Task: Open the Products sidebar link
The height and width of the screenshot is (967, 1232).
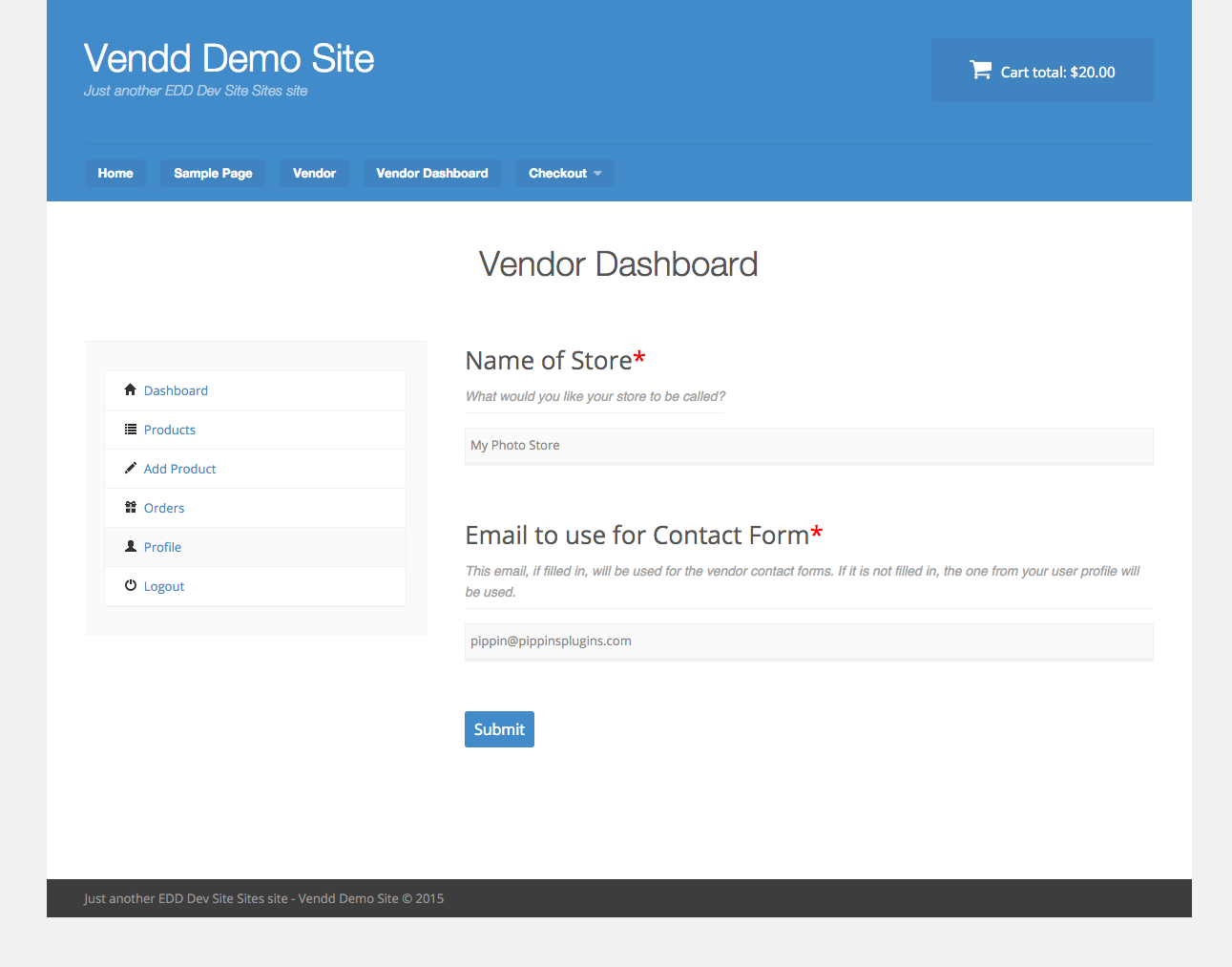Action: click(x=169, y=429)
